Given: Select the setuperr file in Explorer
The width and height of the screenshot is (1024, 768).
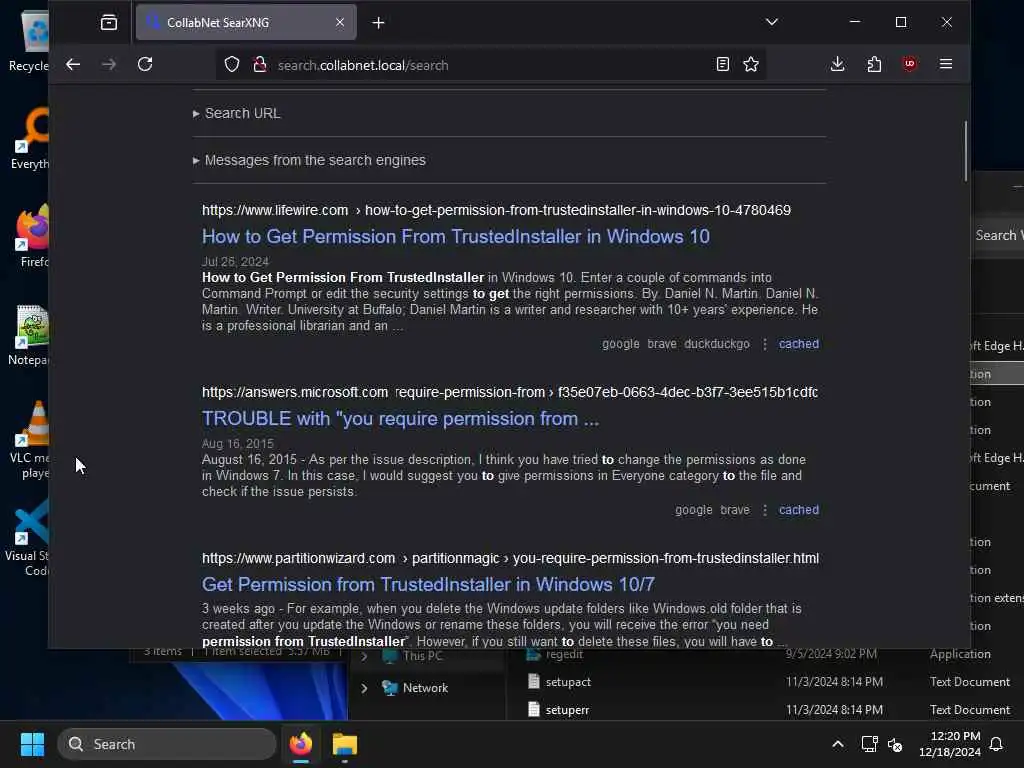Looking at the screenshot, I should [567, 710].
